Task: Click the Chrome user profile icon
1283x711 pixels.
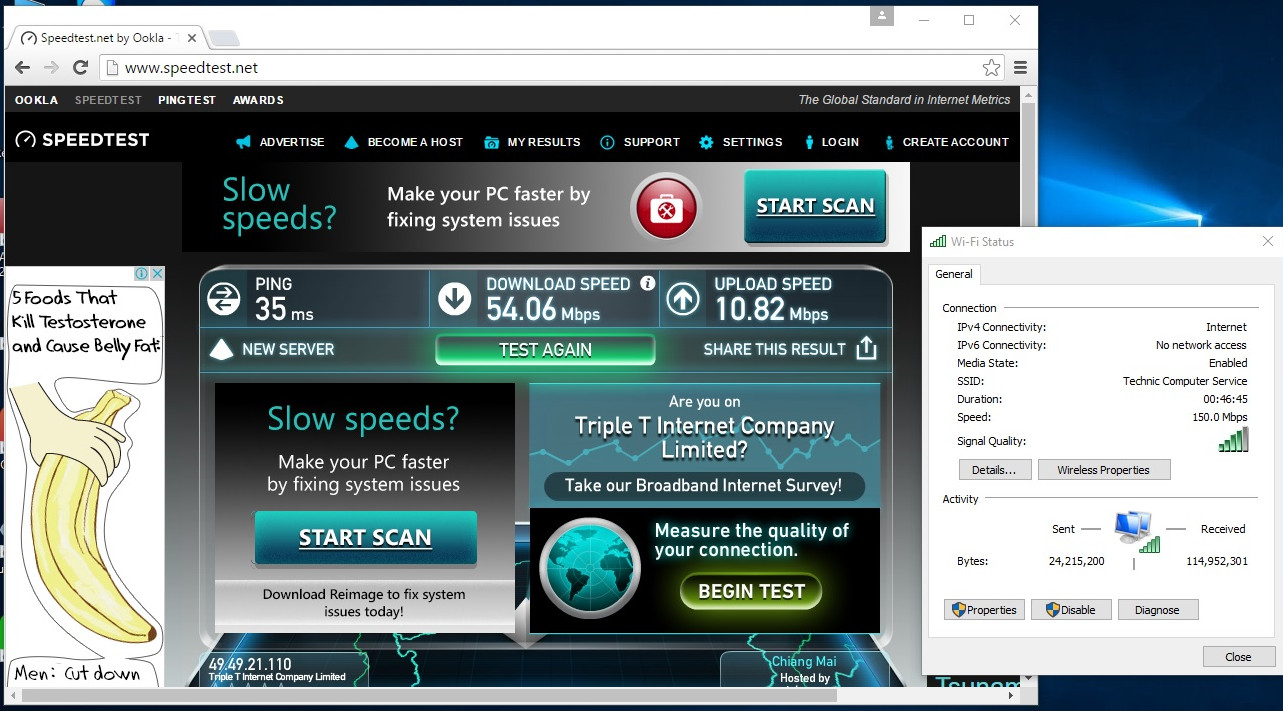Action: 881,16
